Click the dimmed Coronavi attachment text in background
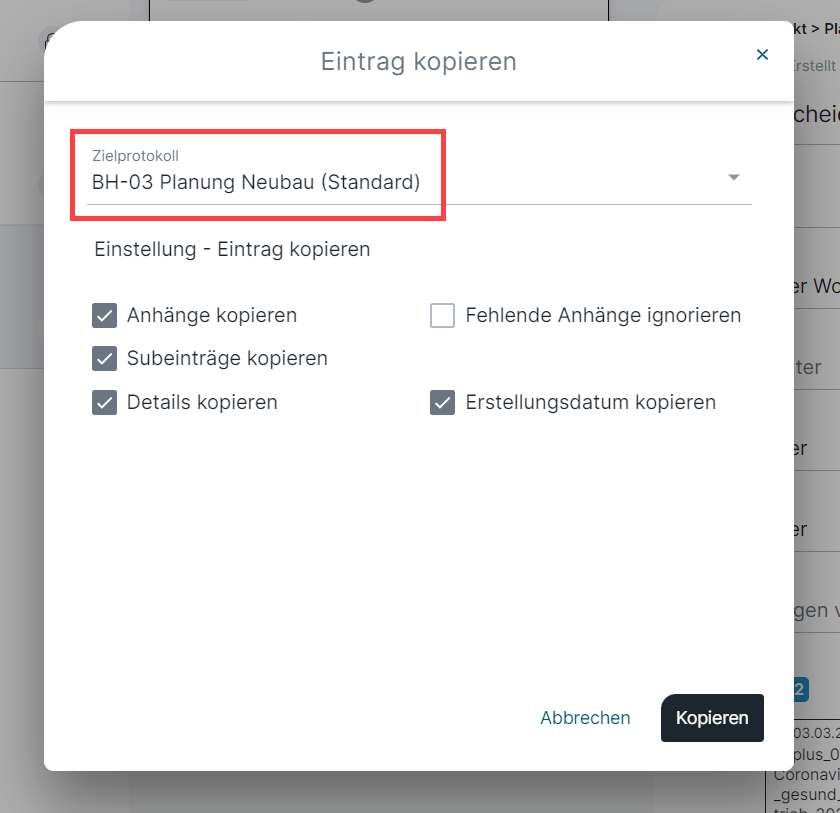The height and width of the screenshot is (813, 840). pyautogui.click(x=807, y=774)
